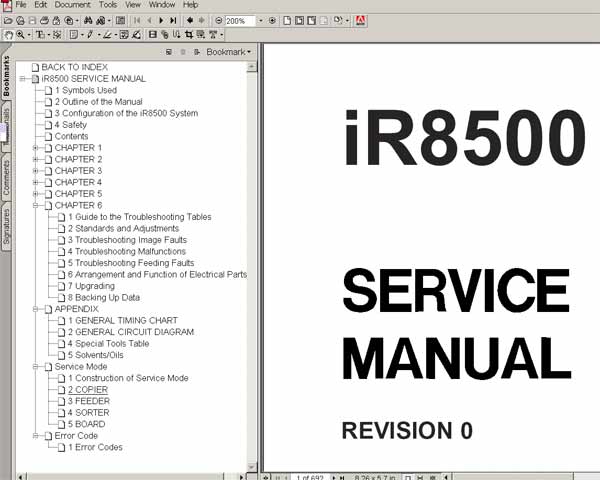
Task: Open the zoom percentage dropdown arrow
Action: tap(261, 20)
